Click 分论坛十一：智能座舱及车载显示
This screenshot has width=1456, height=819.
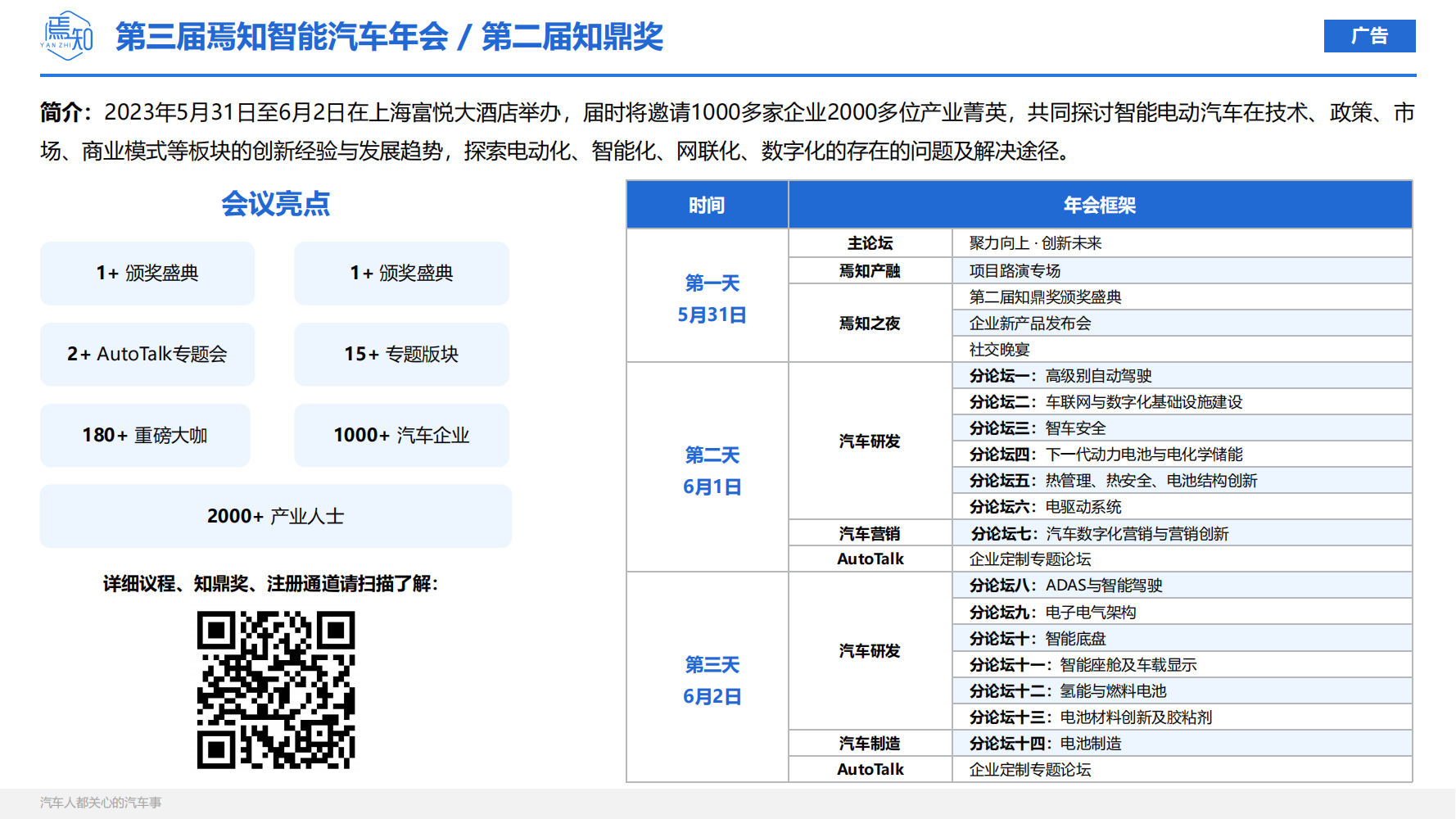[1182, 664]
